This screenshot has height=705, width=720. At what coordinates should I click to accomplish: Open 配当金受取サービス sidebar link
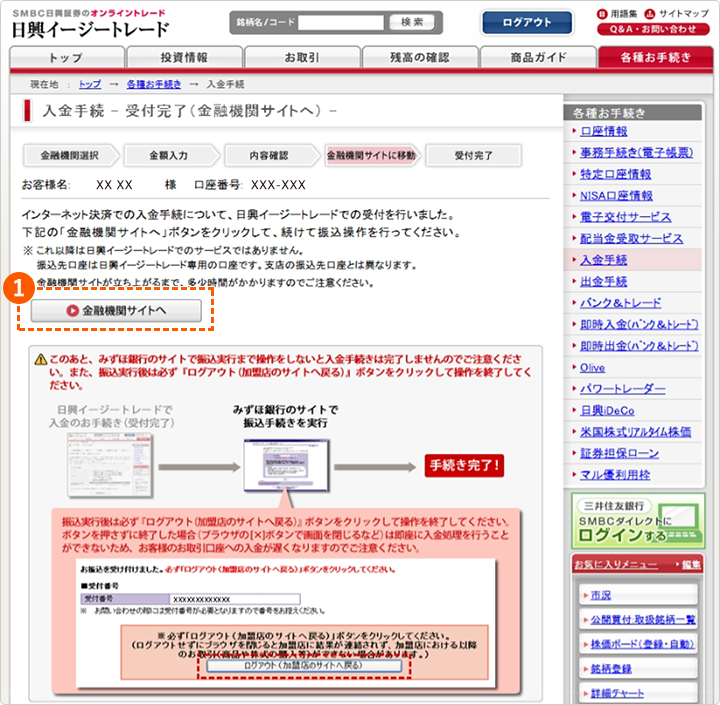[x=631, y=238]
